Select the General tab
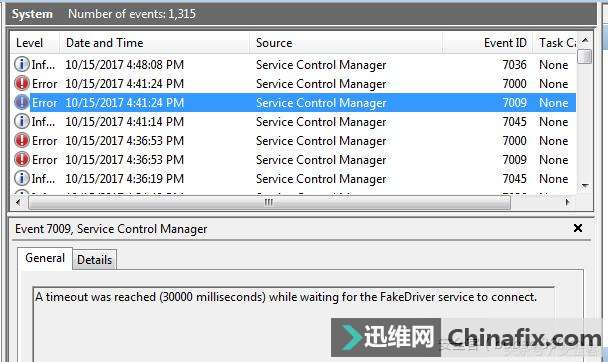The height and width of the screenshot is (362, 608). click(x=45, y=258)
